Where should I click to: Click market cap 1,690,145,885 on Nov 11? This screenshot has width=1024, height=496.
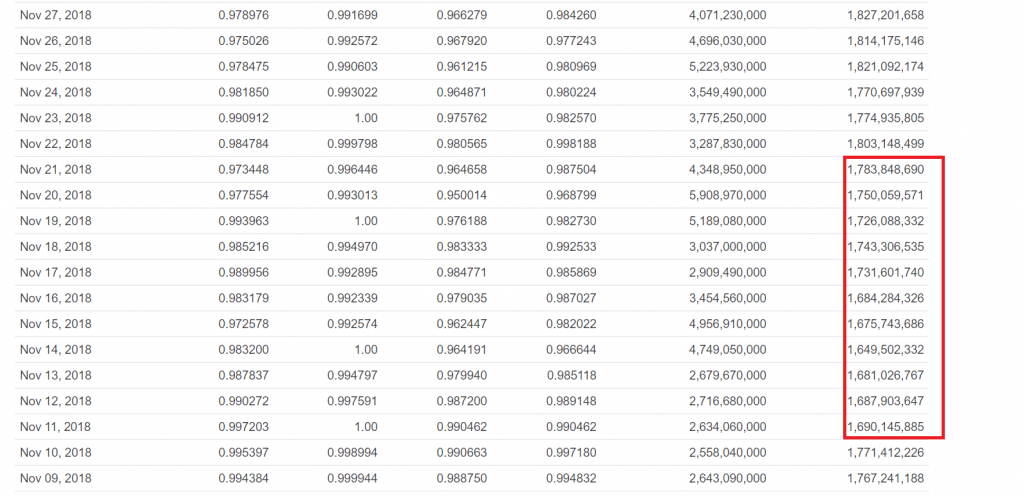(x=886, y=427)
